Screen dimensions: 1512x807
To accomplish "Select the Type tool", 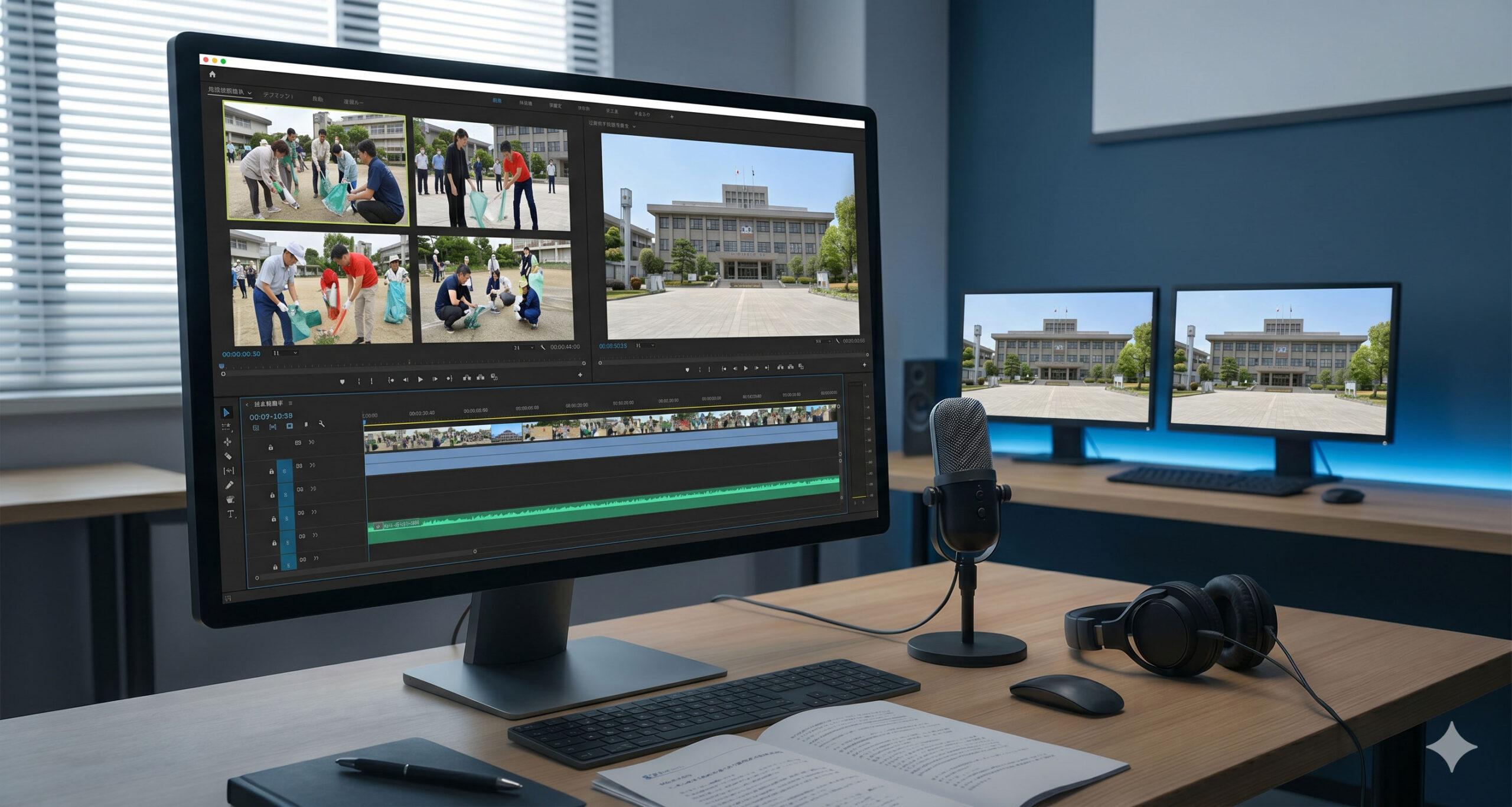I will click(x=231, y=514).
